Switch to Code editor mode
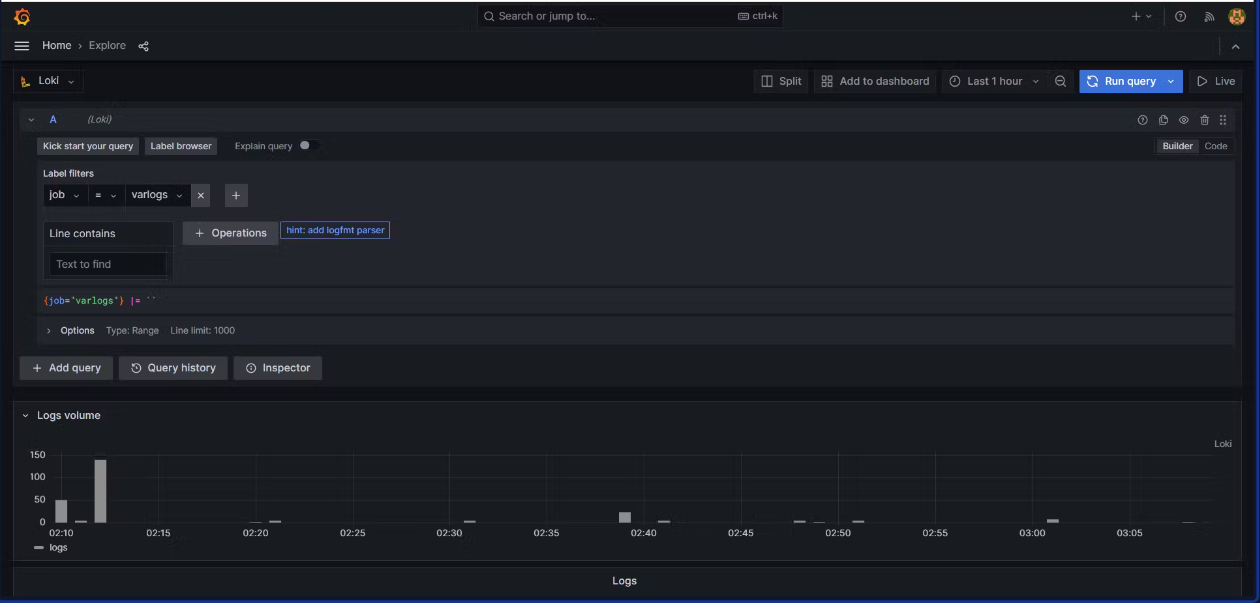The image size is (1260, 603). [1215, 146]
